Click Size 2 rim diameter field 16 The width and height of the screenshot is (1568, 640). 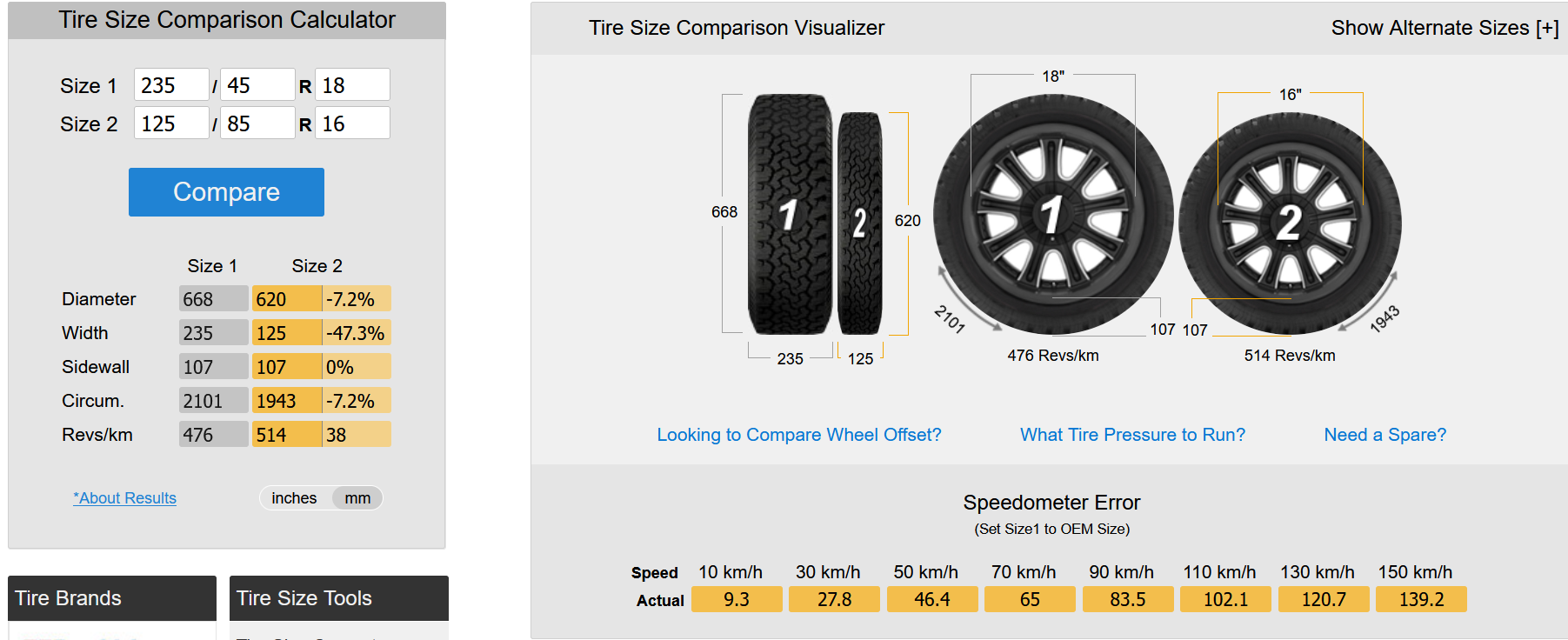coord(352,123)
